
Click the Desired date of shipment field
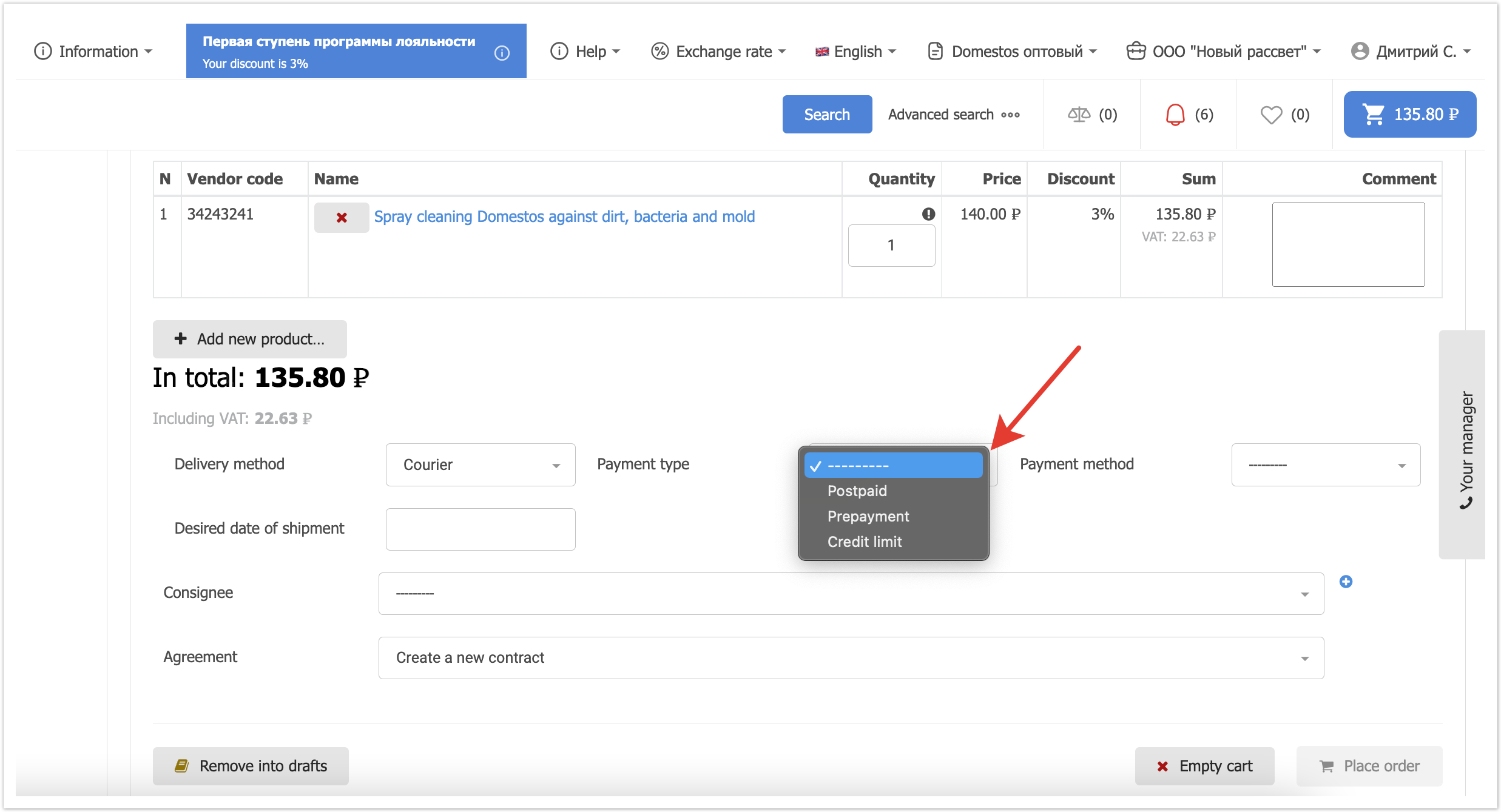(480, 529)
